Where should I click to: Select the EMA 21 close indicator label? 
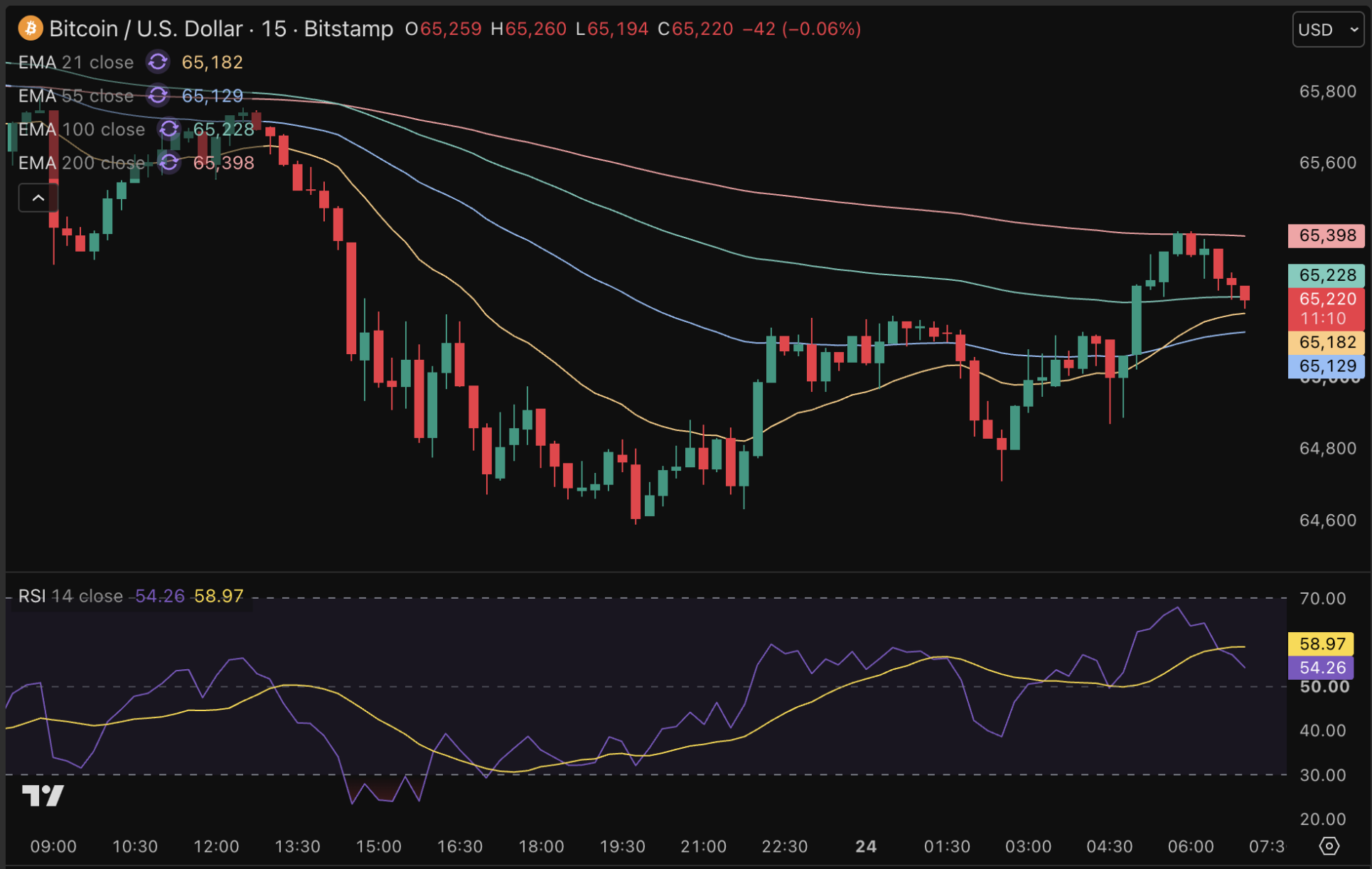(x=76, y=63)
